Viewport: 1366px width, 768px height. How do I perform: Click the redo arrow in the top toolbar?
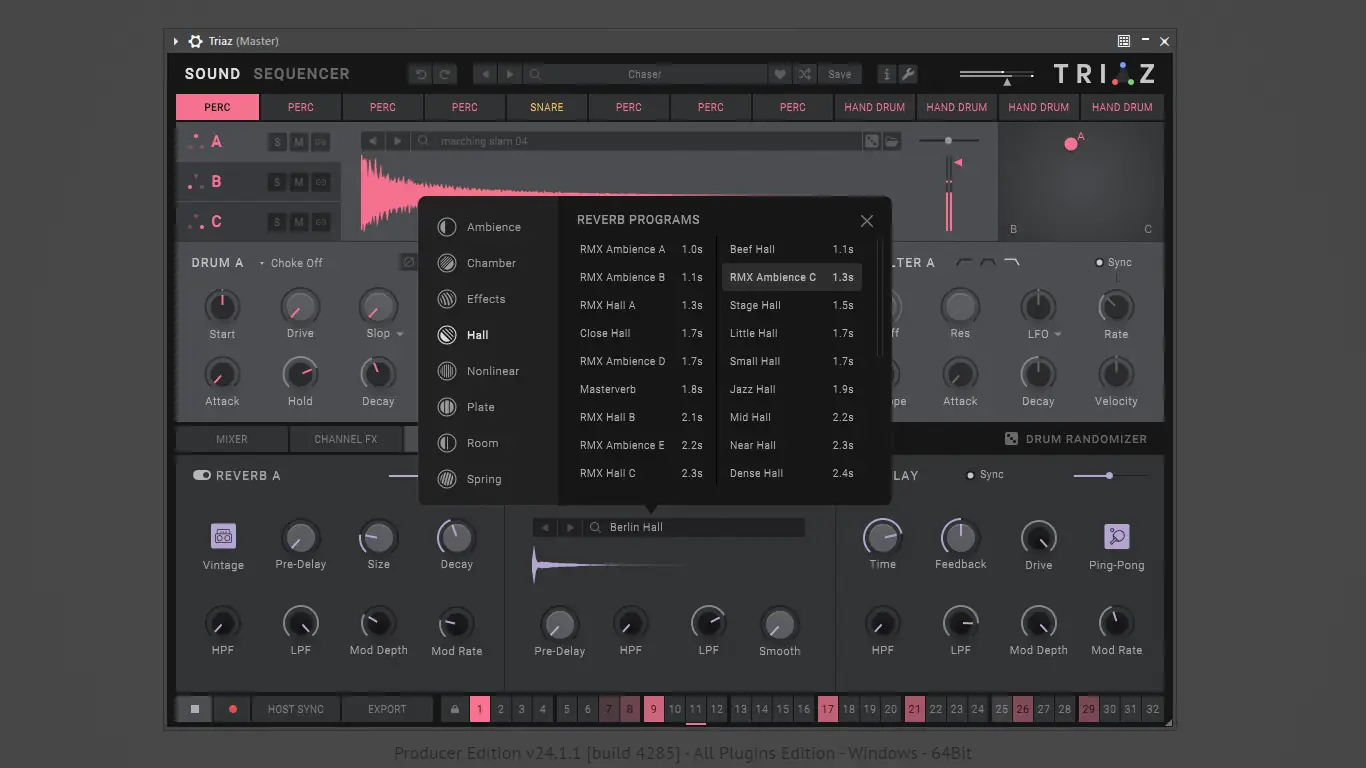coord(445,74)
